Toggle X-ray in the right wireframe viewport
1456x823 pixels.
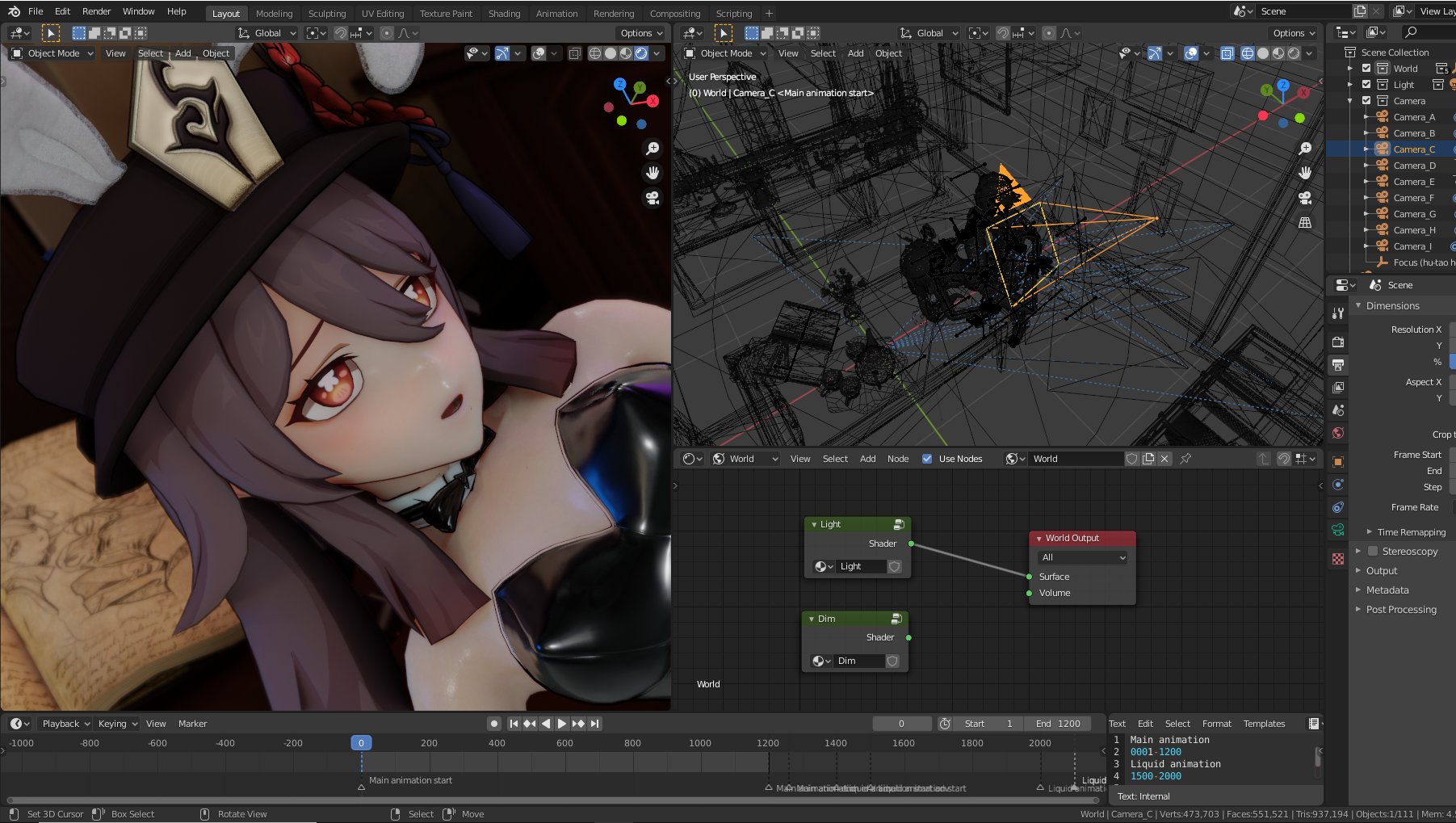1227,53
